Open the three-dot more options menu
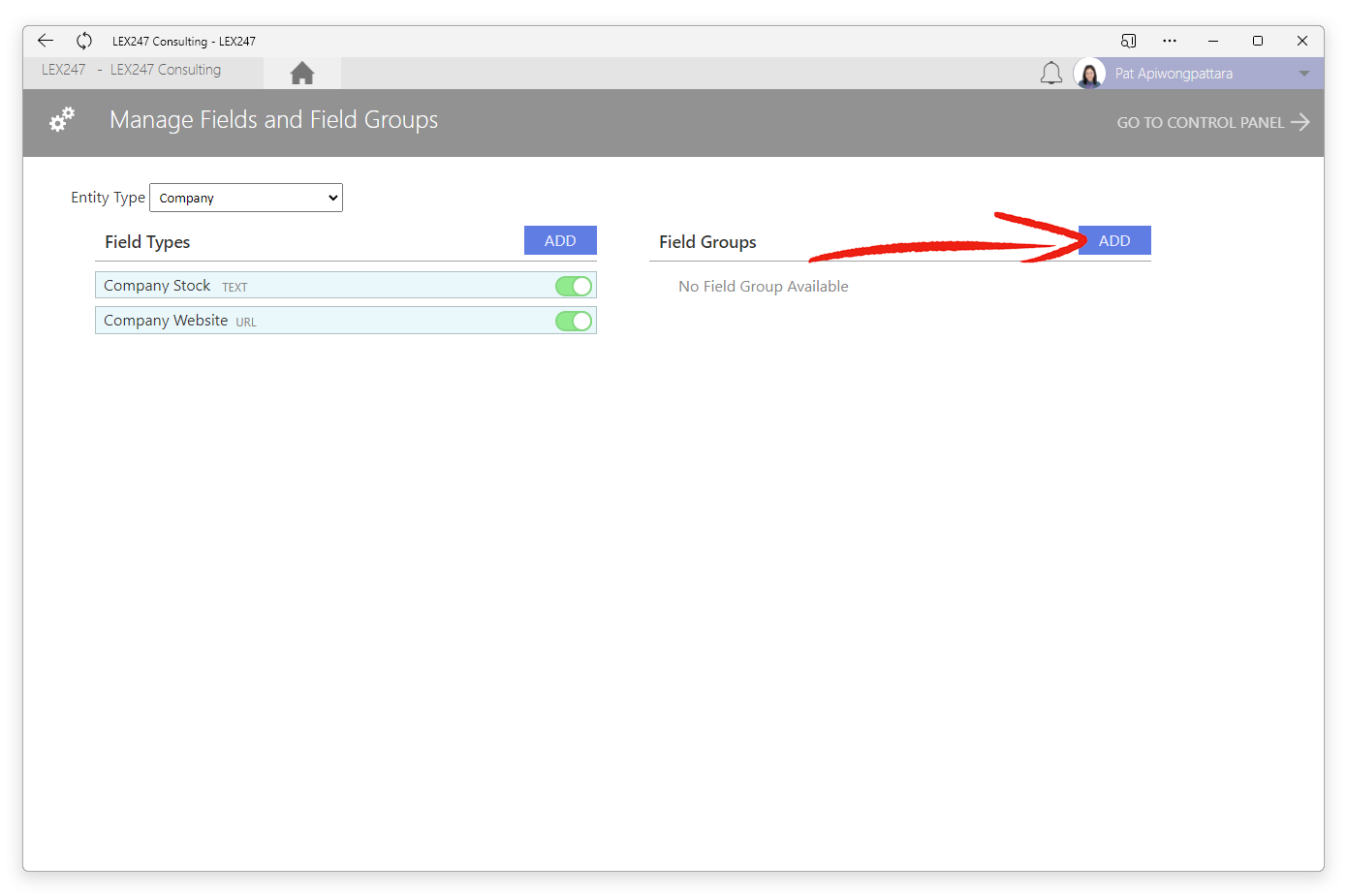Viewport: 1347px width, 896px height. click(1170, 41)
